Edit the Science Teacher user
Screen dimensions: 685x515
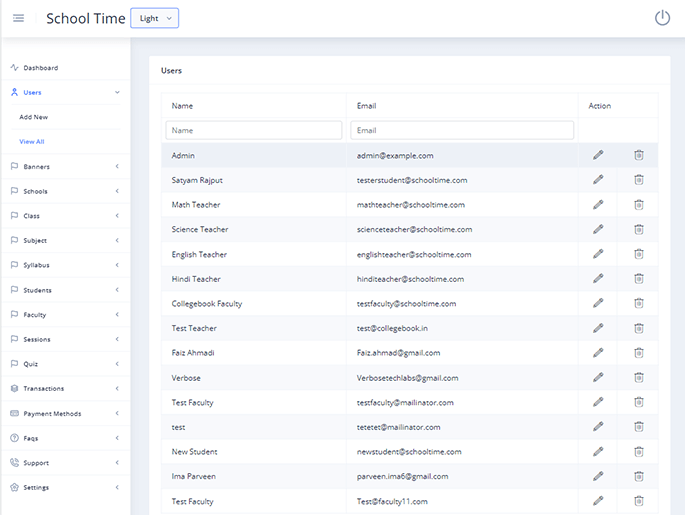(x=598, y=229)
